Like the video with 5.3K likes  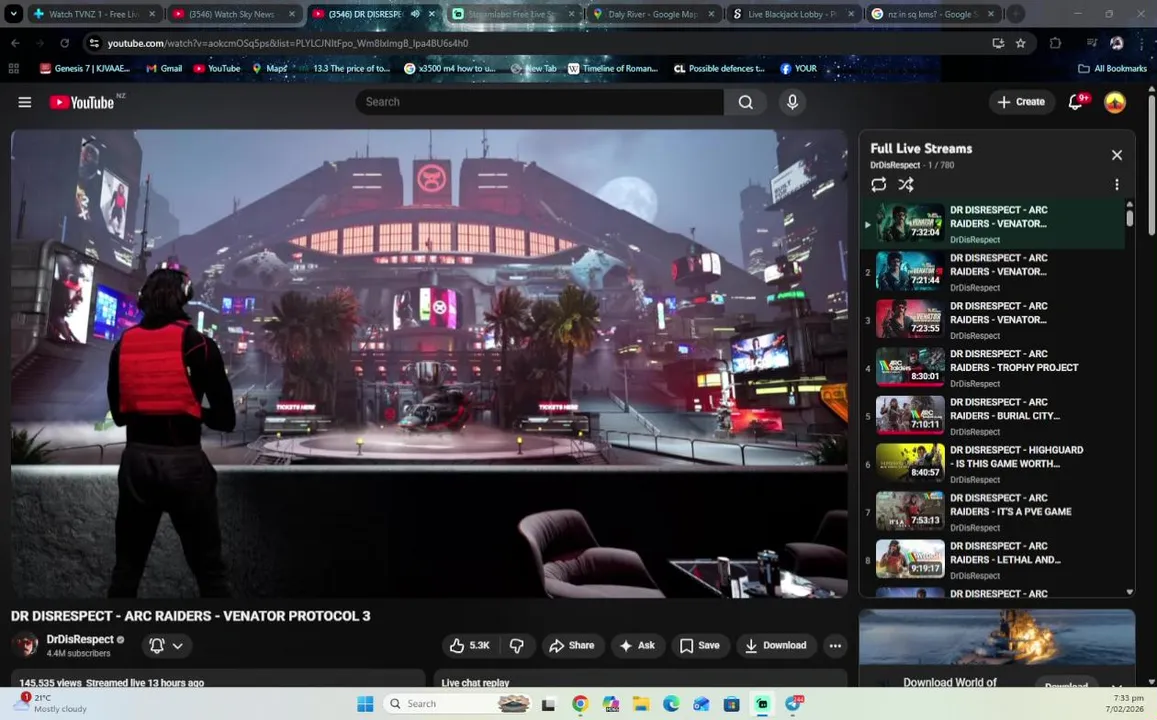[469, 645]
